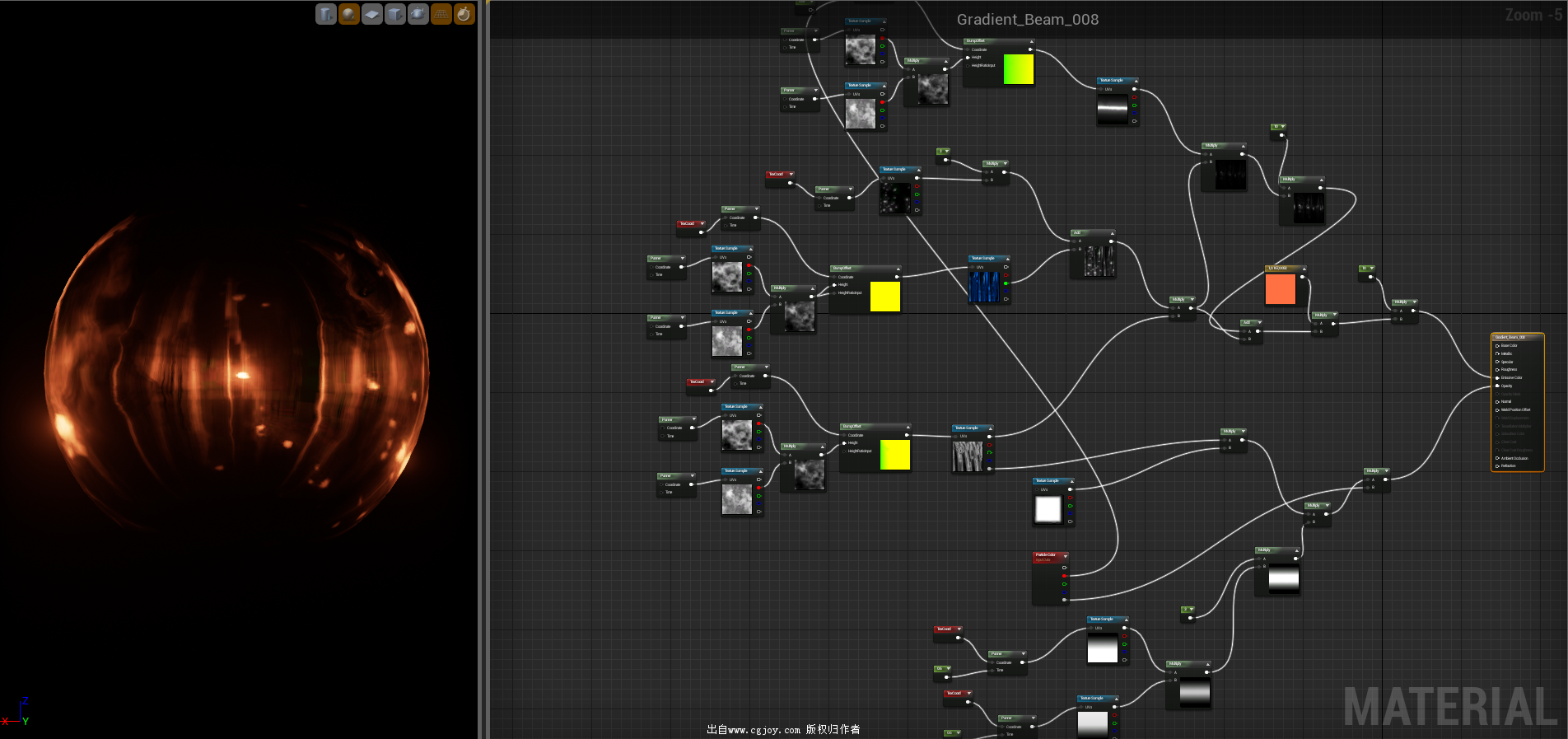Collapse the Particle Color node arrow
Viewport: 1568px width, 739px height.
pos(1066,556)
